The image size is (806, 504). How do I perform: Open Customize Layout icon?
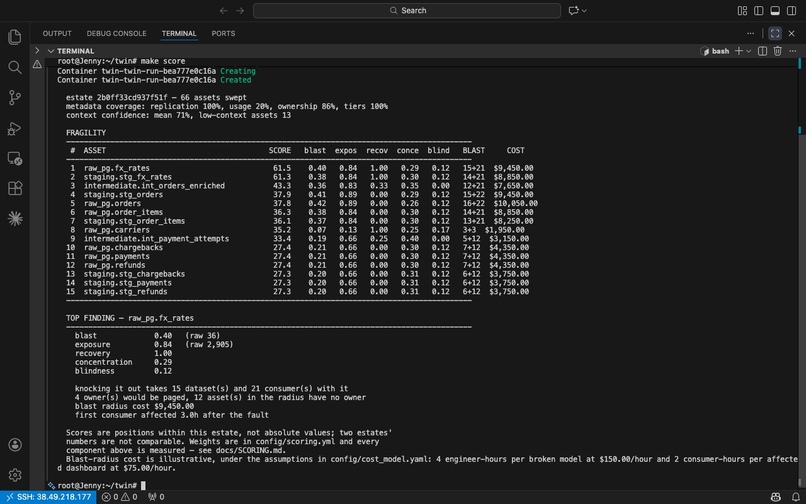pyautogui.click(x=742, y=10)
